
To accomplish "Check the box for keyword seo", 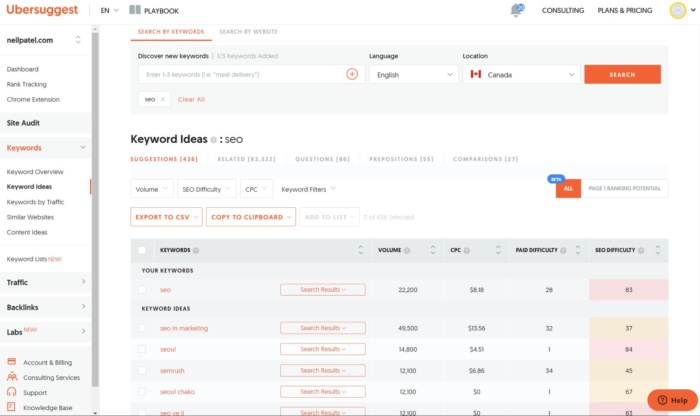I will (x=142, y=290).
